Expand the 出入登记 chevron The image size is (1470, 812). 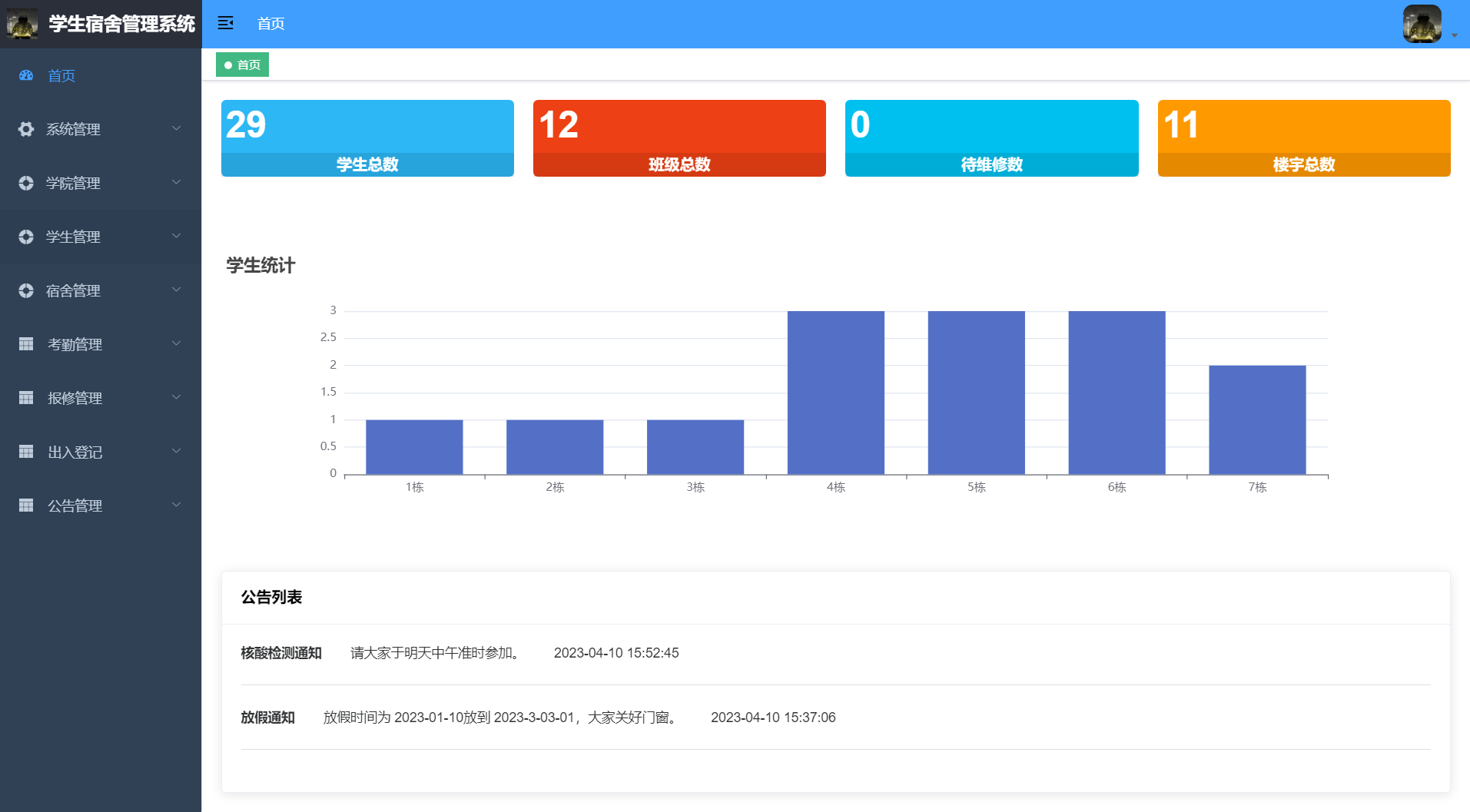coord(177,451)
